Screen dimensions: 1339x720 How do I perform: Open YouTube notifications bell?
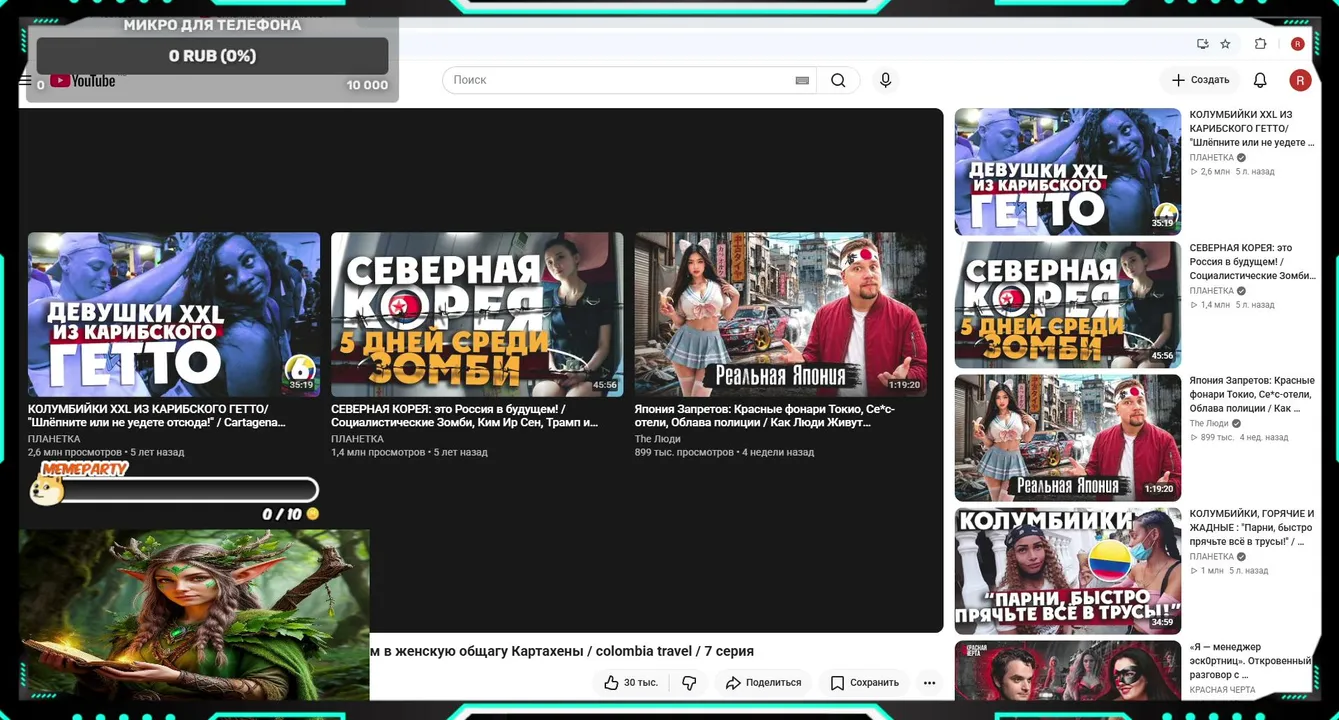coord(1260,80)
